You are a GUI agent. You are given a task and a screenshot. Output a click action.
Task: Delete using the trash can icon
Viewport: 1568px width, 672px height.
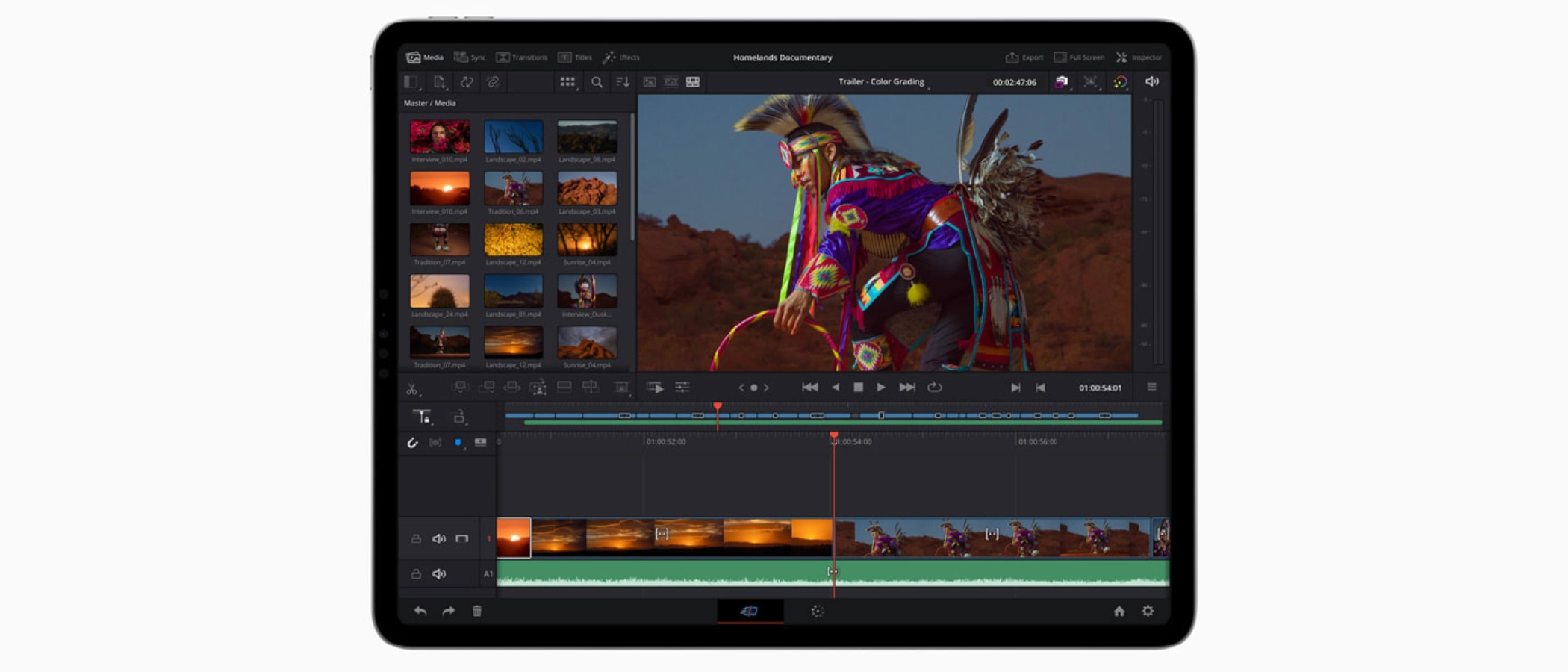[x=477, y=611]
